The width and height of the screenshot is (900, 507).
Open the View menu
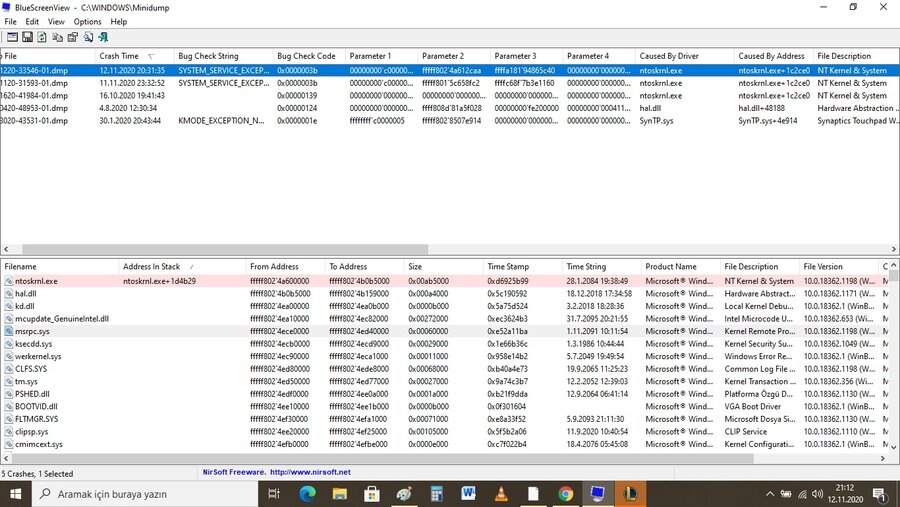point(56,21)
